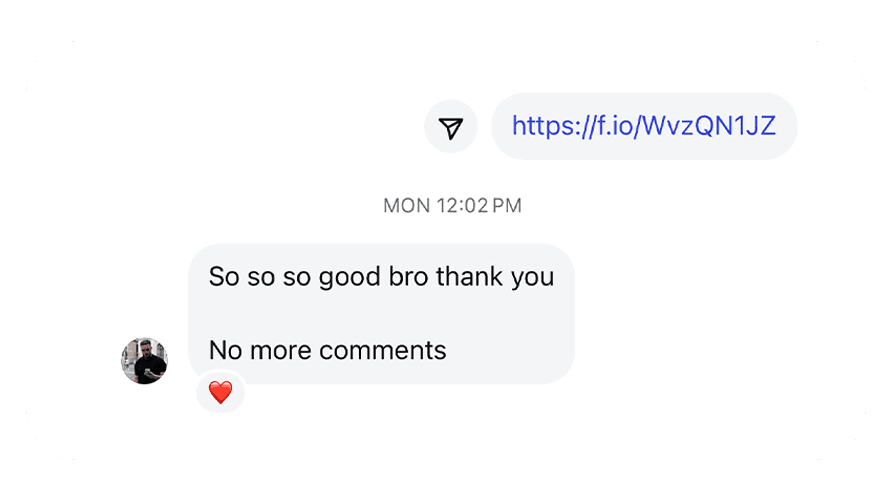Click "WvzQN1JZ" in the blue URL
Image resolution: width=894 pixels, height=500 pixels.
pos(709,126)
